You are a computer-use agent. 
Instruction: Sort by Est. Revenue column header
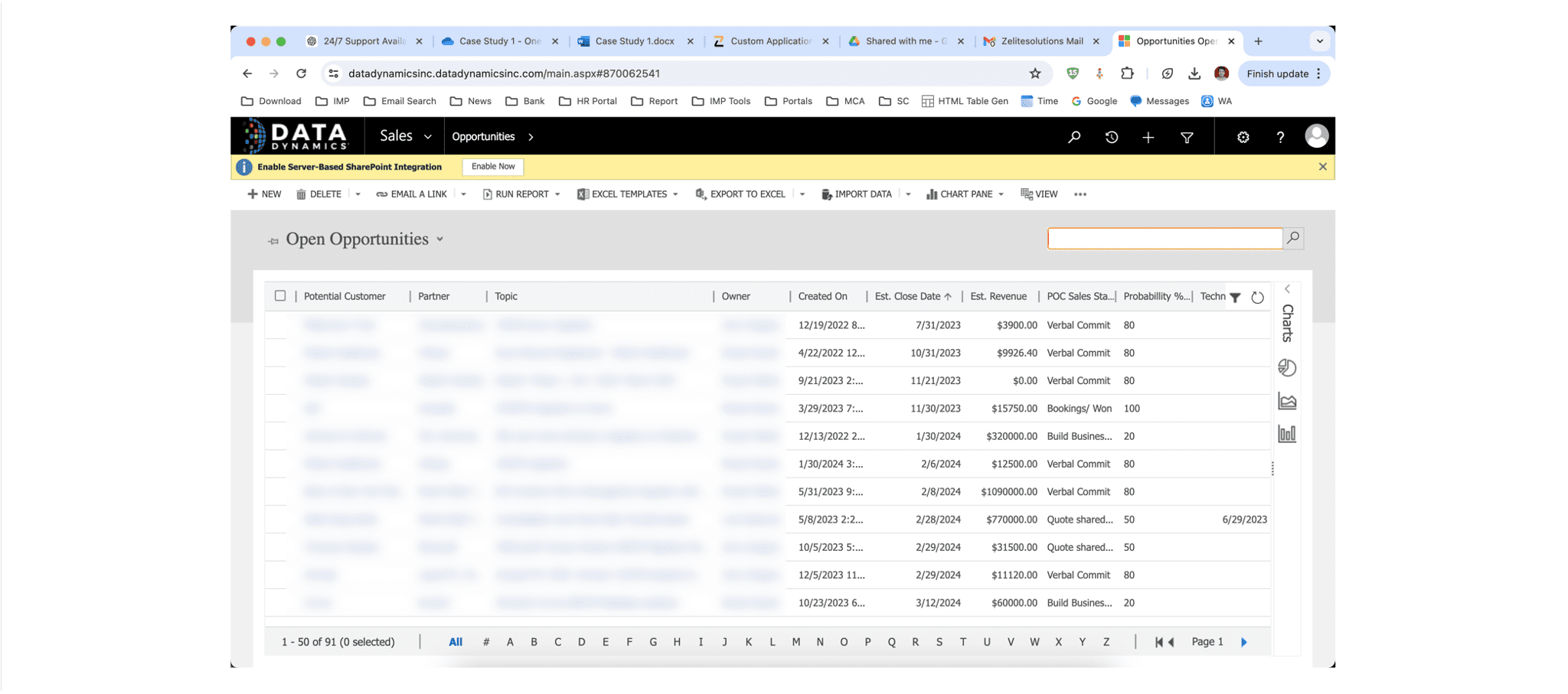[x=998, y=296]
